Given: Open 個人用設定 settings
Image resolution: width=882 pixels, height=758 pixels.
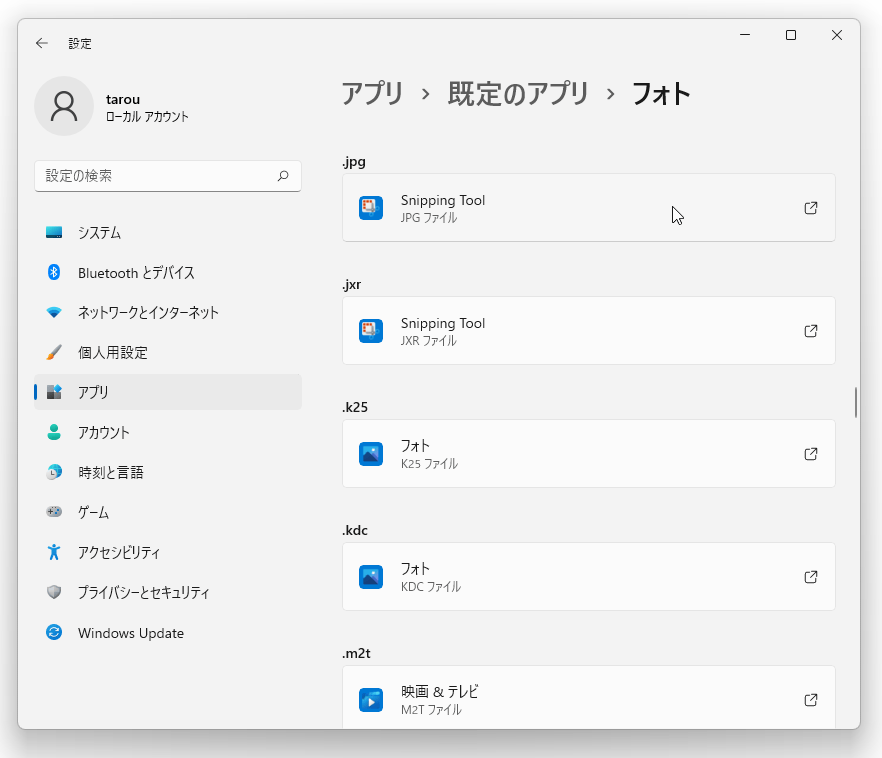Looking at the screenshot, I should (168, 353).
